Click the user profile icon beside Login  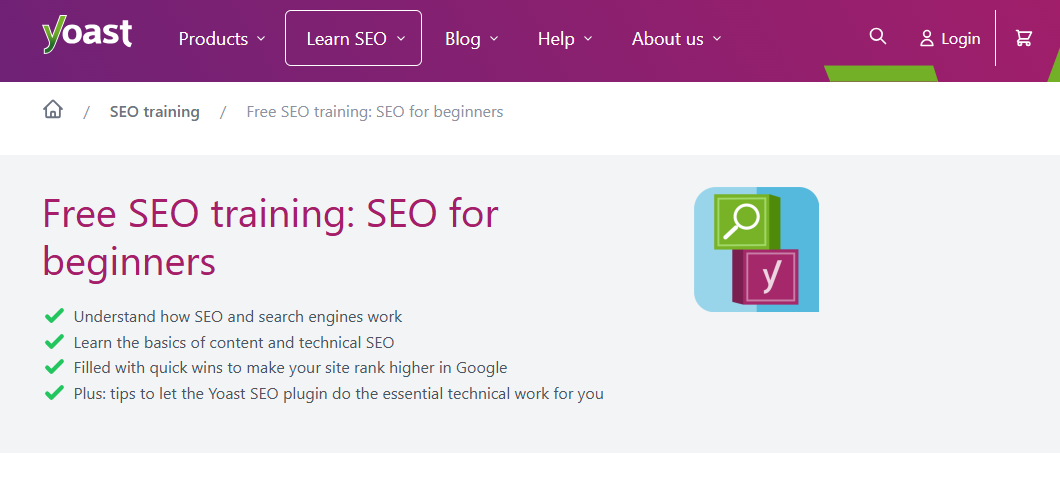927,38
